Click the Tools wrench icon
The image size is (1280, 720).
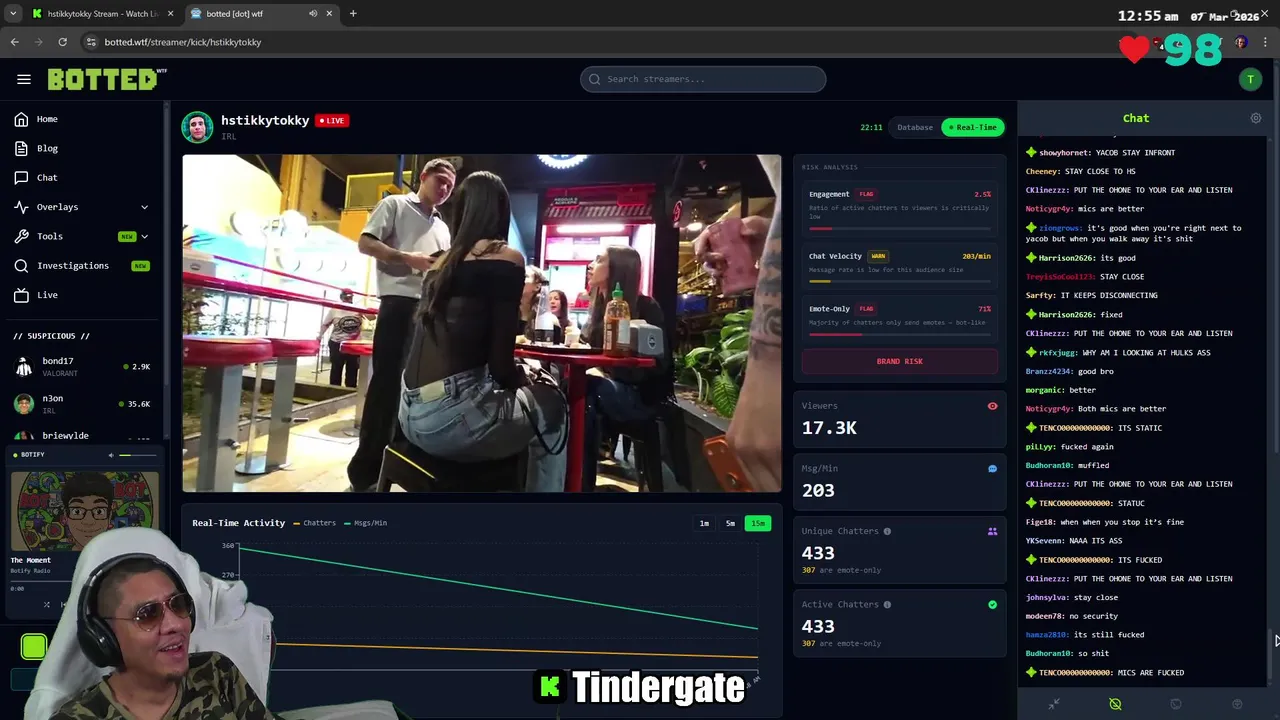(x=21, y=236)
